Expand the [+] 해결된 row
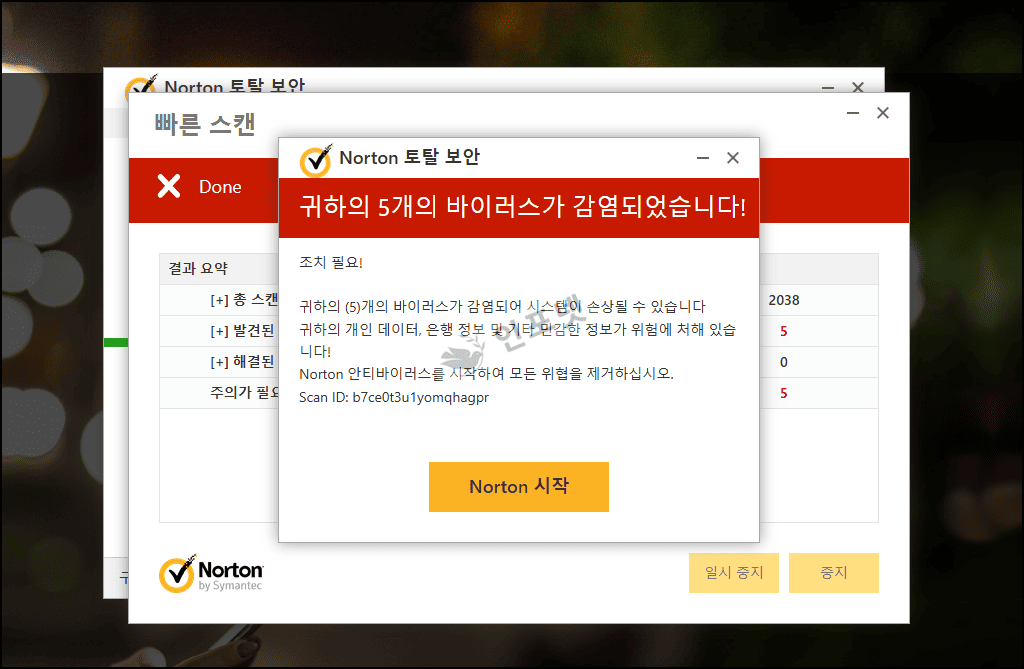The image size is (1024, 669). click(x=219, y=362)
